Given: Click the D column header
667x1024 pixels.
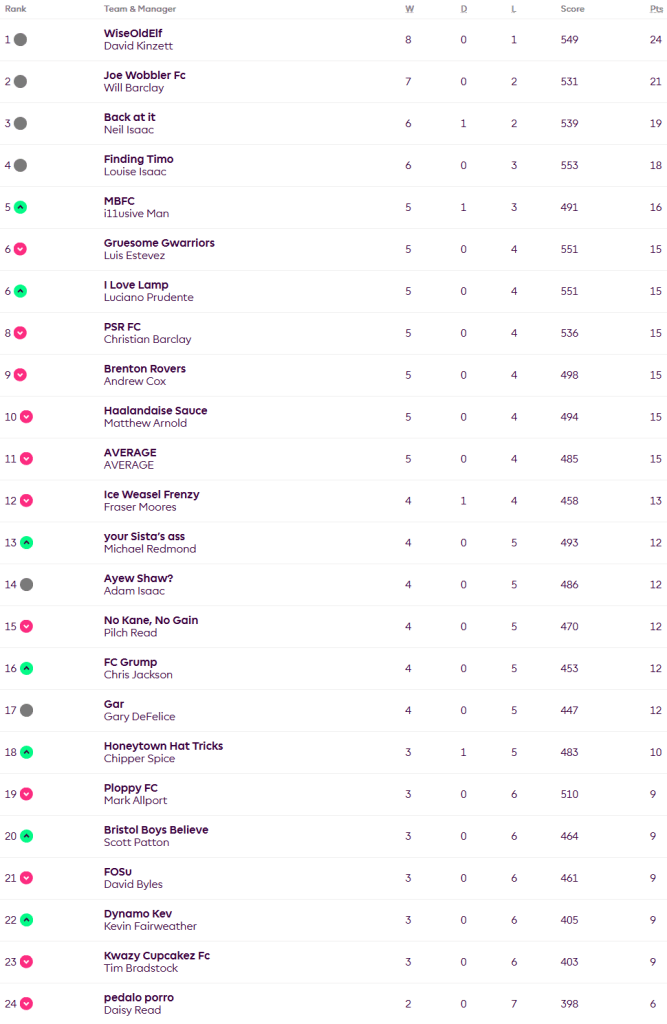Looking at the screenshot, I should 463,9.
